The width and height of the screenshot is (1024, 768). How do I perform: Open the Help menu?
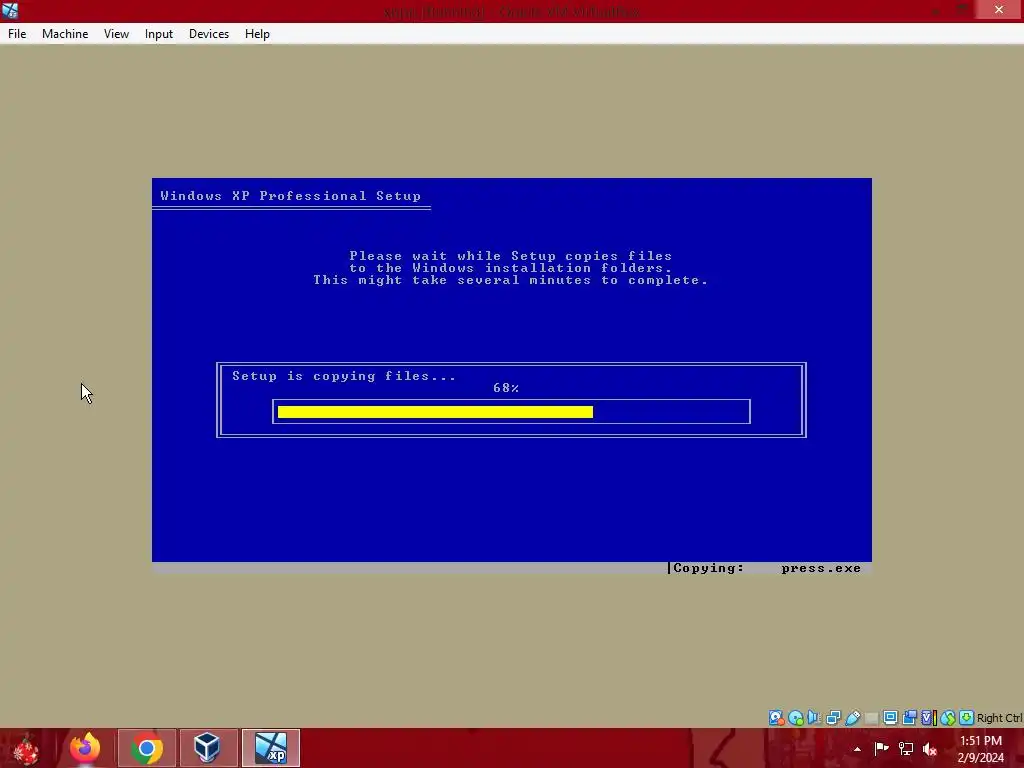(x=257, y=34)
